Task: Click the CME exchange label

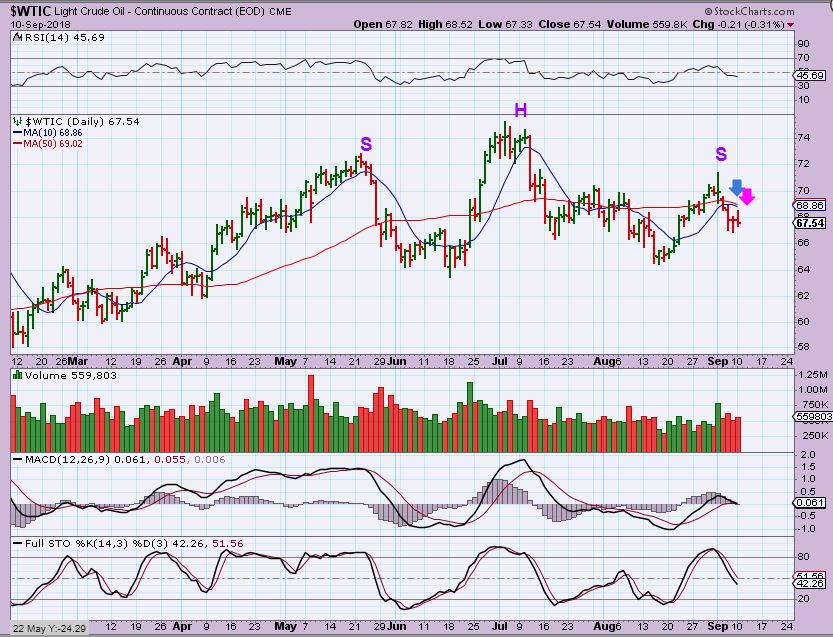Action: pos(280,11)
